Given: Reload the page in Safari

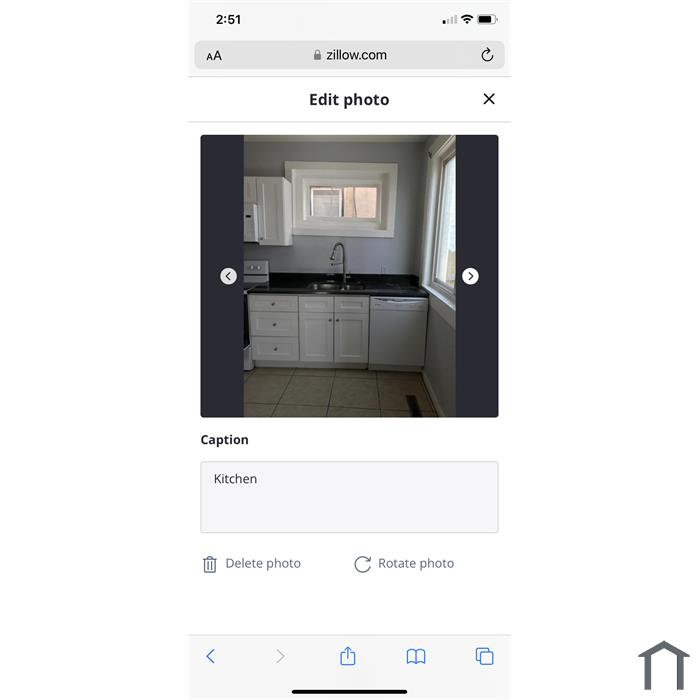Looking at the screenshot, I should (487, 55).
